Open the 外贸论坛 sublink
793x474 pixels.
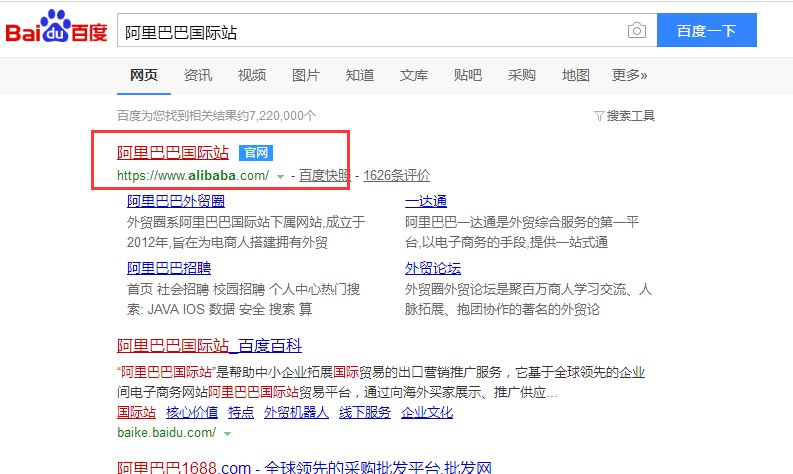click(433, 268)
